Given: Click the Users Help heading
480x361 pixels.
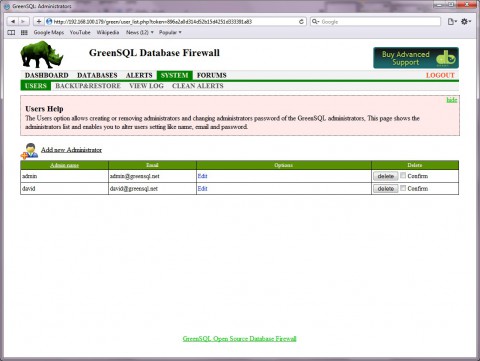Looking at the screenshot, I should [x=44, y=109].
